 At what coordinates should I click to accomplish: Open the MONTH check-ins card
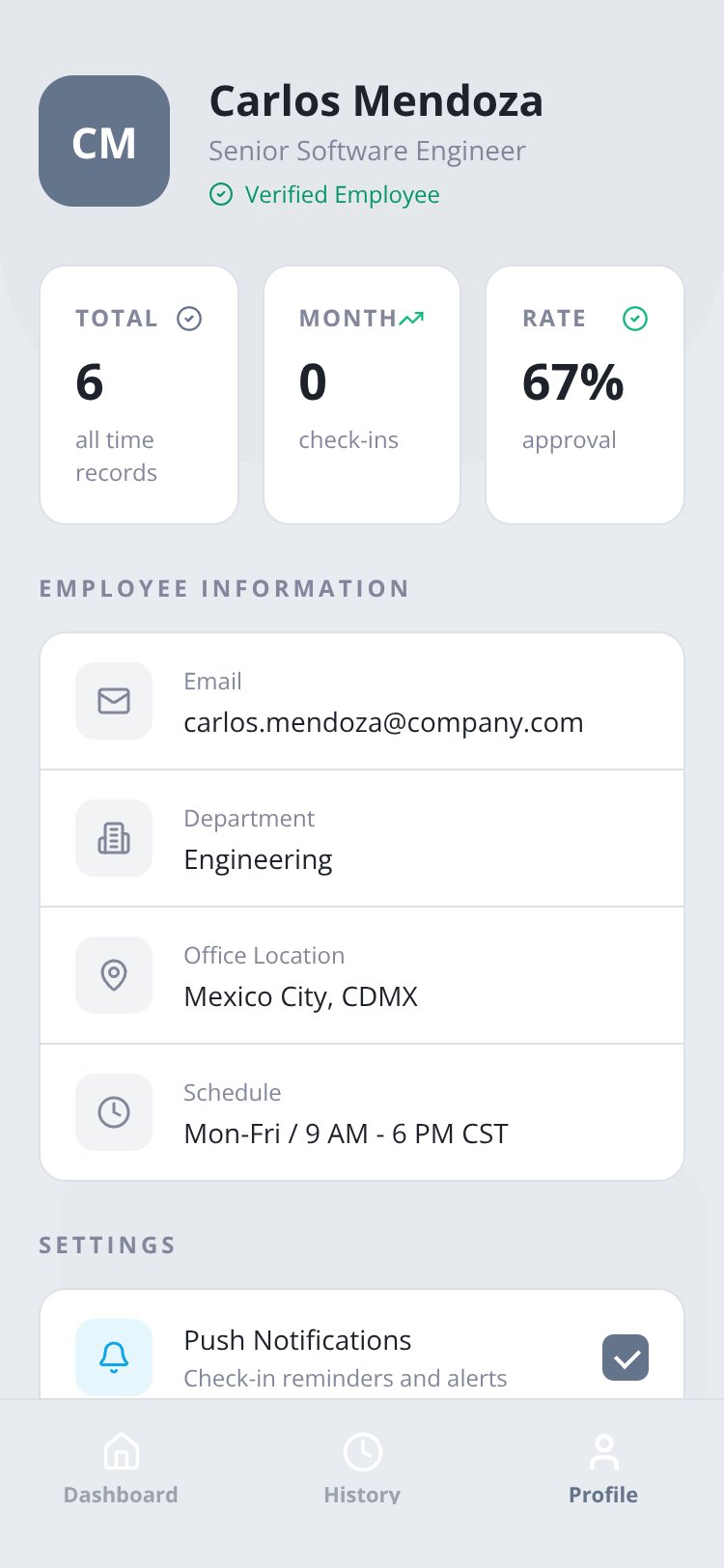pyautogui.click(x=362, y=395)
